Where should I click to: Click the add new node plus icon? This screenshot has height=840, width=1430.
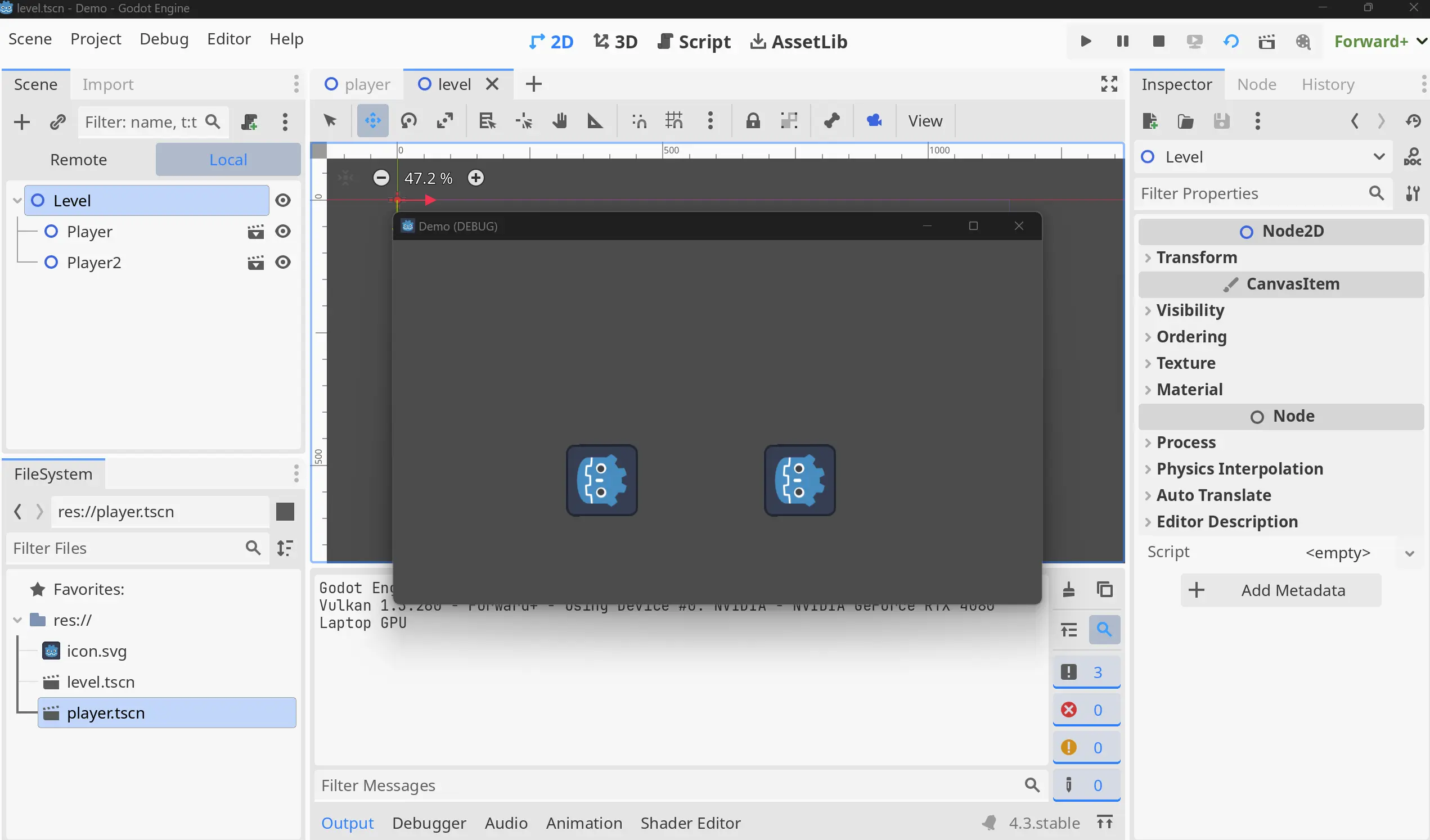pyautogui.click(x=21, y=122)
